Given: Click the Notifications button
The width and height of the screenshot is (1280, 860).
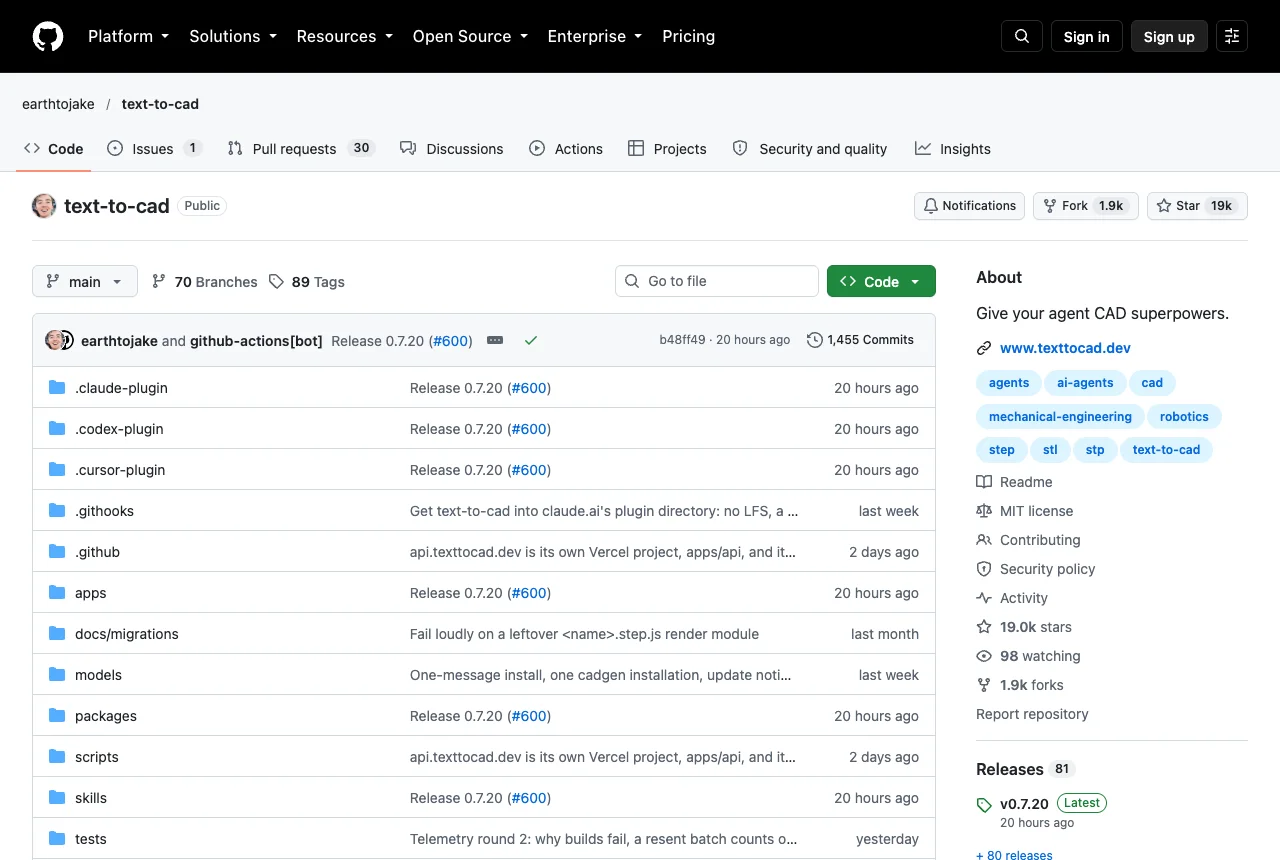Looking at the screenshot, I should pyautogui.click(x=969, y=206).
